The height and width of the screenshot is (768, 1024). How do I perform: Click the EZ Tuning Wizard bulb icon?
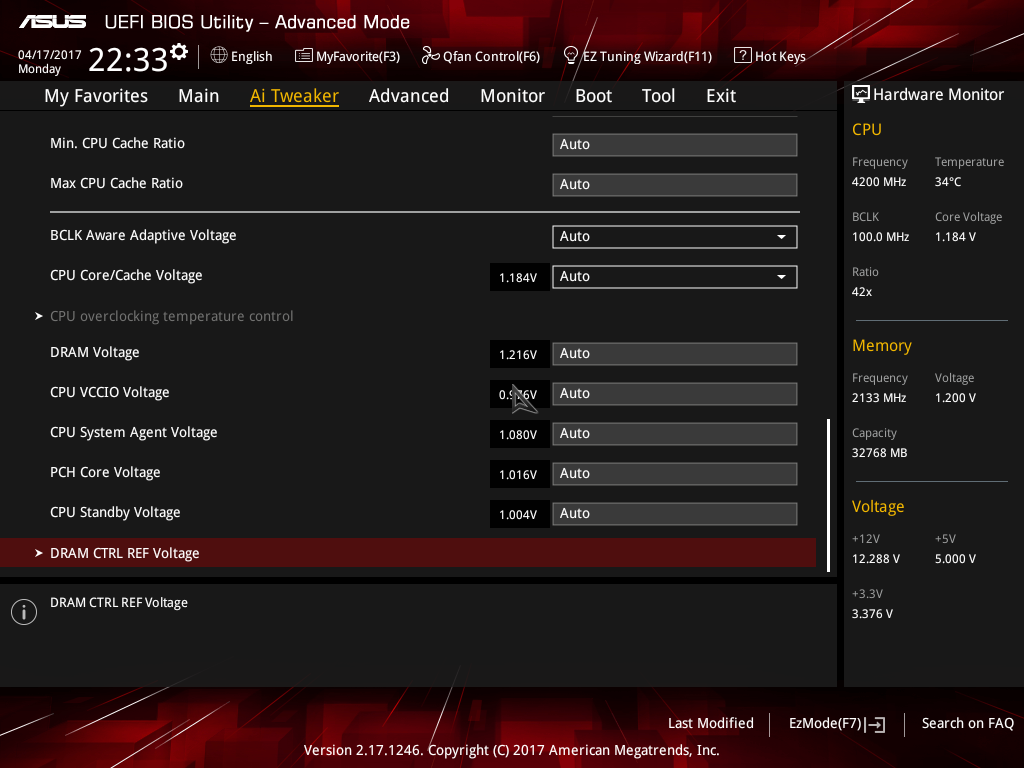tap(570, 56)
